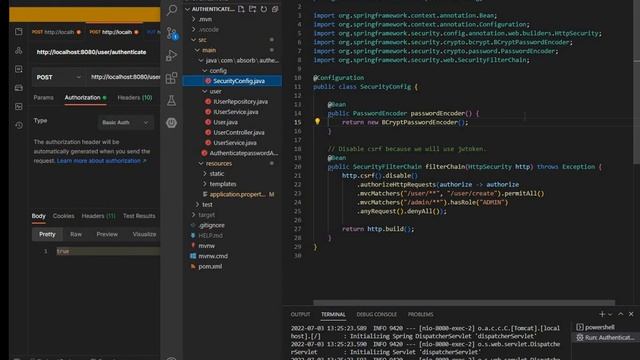Click the lightbulb code action icon

[x=317, y=121]
